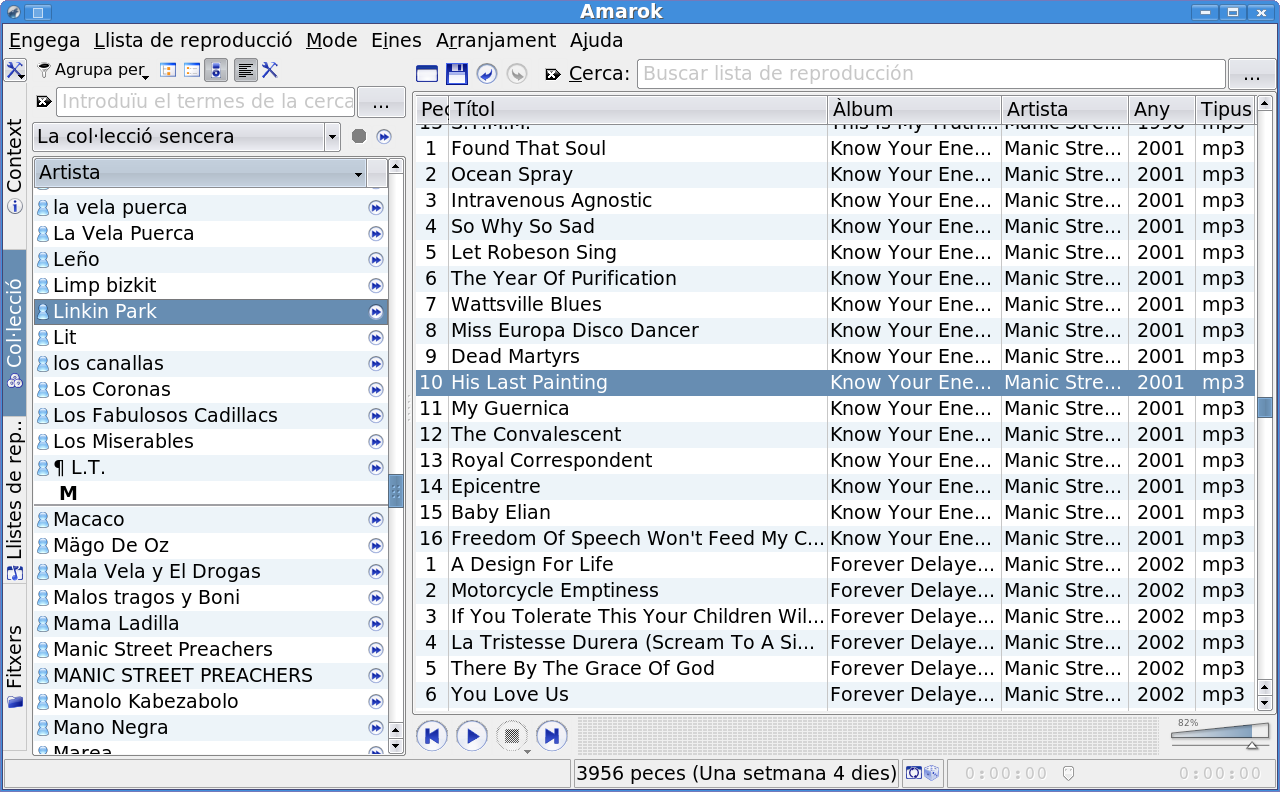Click the playlist vertical scrollbar handle

1265,407
